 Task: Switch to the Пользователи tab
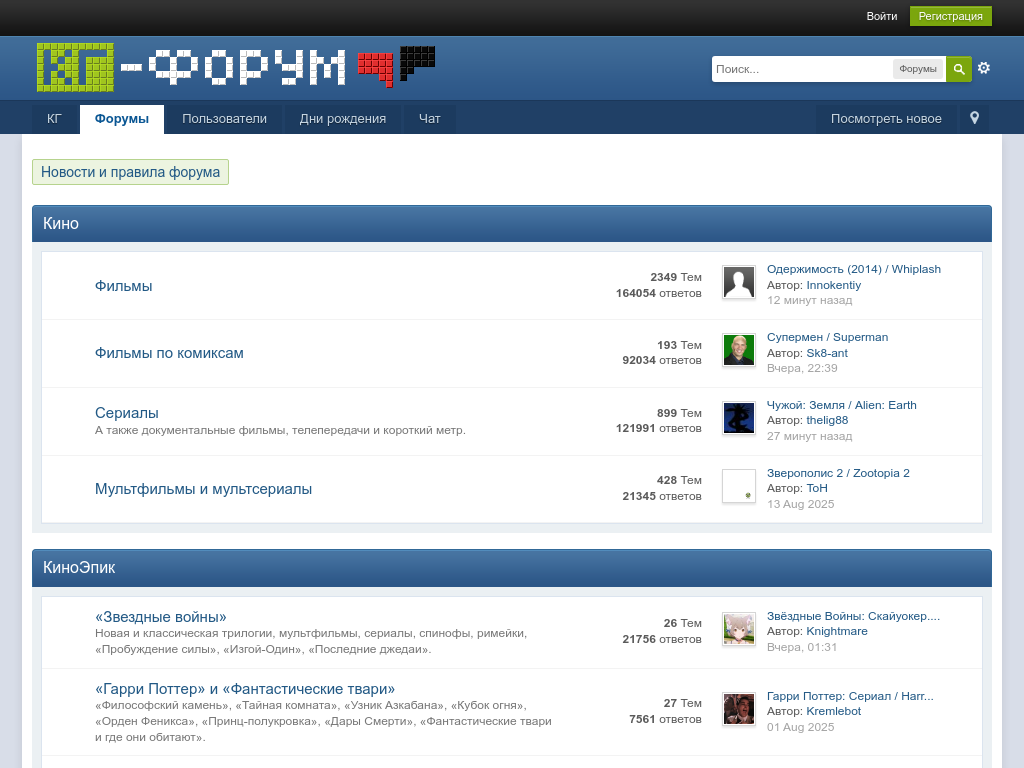coord(224,119)
